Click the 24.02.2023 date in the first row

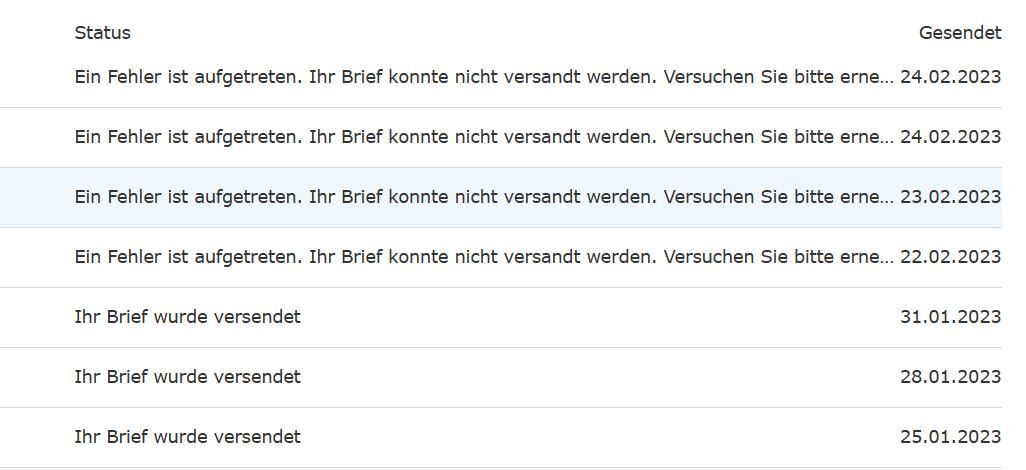tap(950, 77)
